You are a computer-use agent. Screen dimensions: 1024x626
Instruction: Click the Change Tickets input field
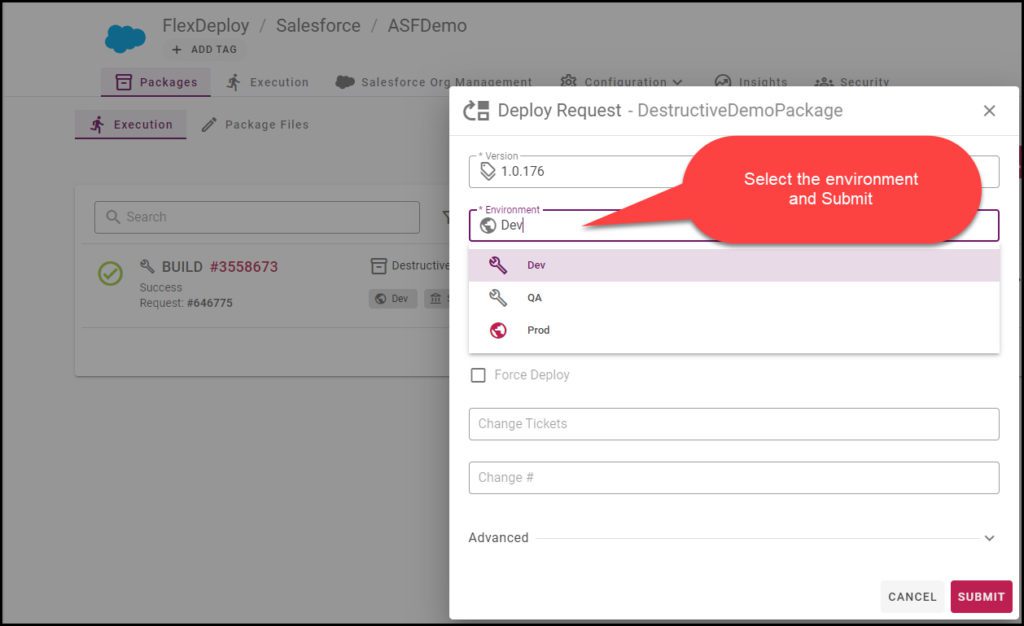[734, 423]
